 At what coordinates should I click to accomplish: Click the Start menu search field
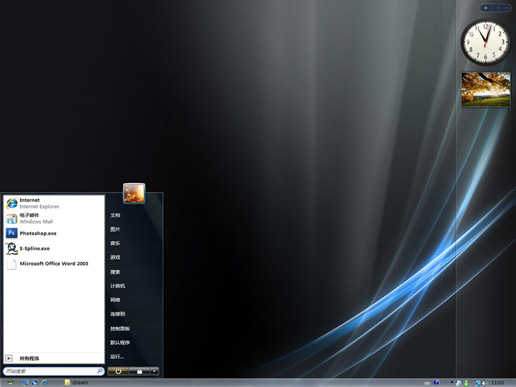pos(53,371)
